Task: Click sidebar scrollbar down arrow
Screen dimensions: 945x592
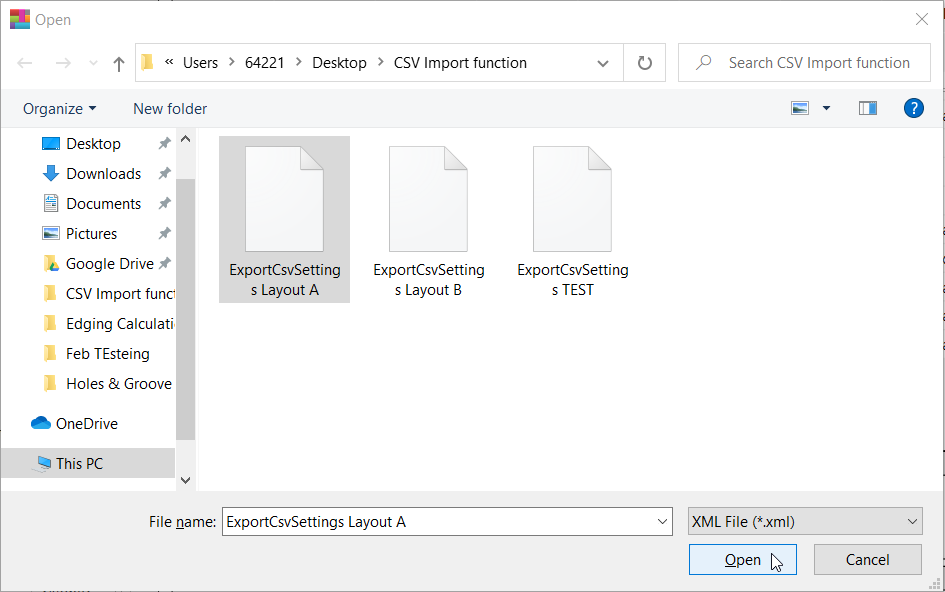Action: pyautogui.click(x=186, y=480)
